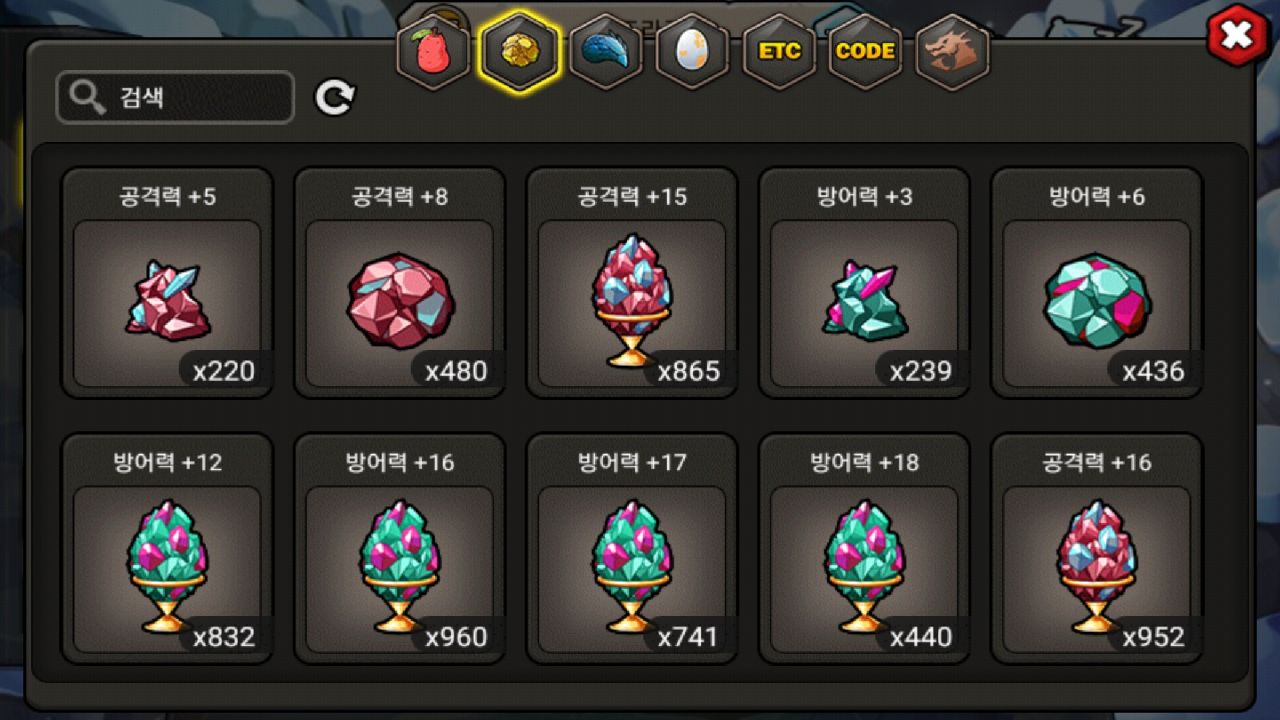The height and width of the screenshot is (720, 1280).
Task: Click the refresh arrow icon beside search
Action: tap(335, 97)
